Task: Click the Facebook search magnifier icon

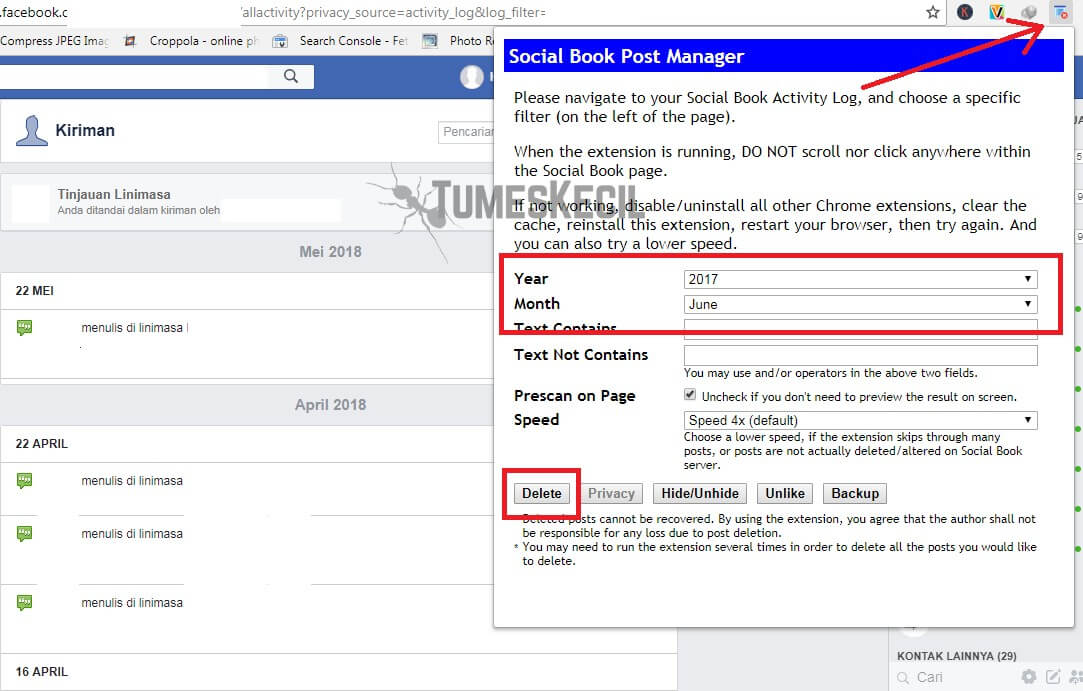Action: (x=291, y=76)
